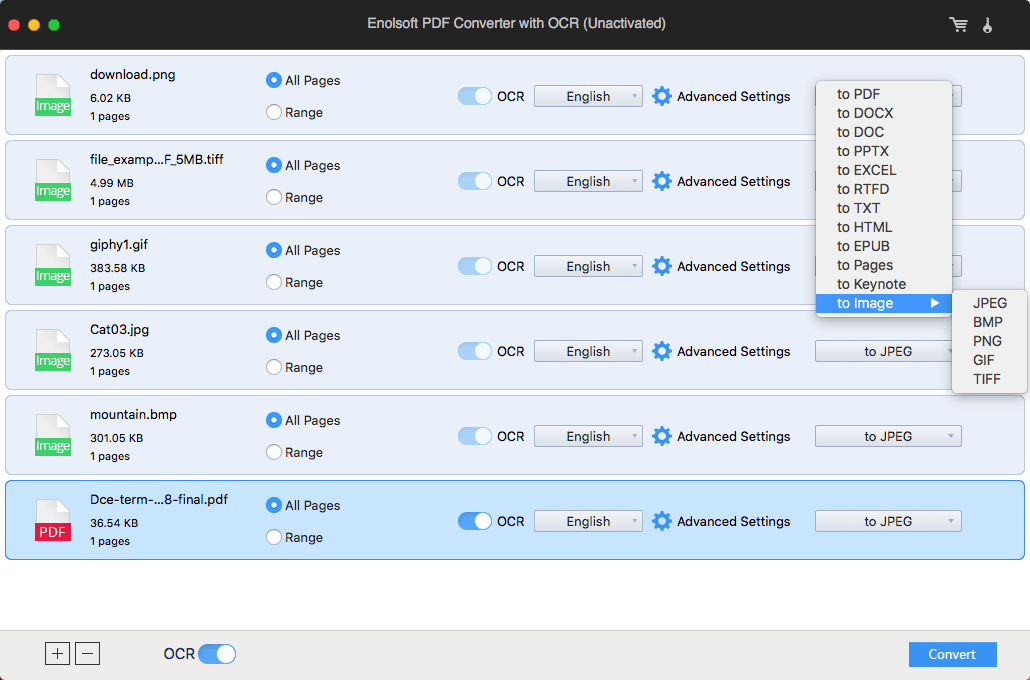Image resolution: width=1030 pixels, height=680 pixels.
Task: Open the shopping cart purchase icon
Action: [958, 25]
